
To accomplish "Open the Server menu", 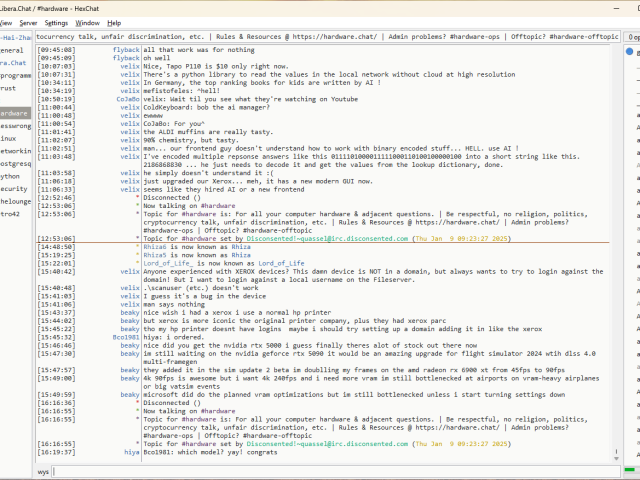I will click(28, 22).
